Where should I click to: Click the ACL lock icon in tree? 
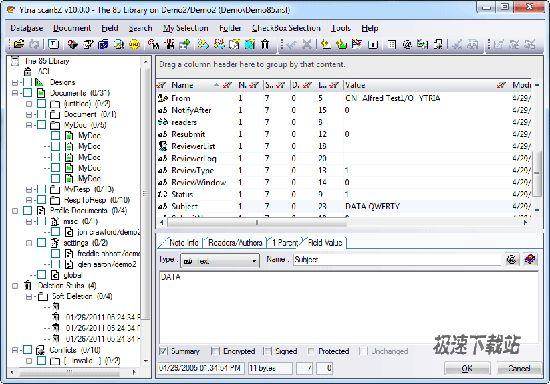(27, 72)
